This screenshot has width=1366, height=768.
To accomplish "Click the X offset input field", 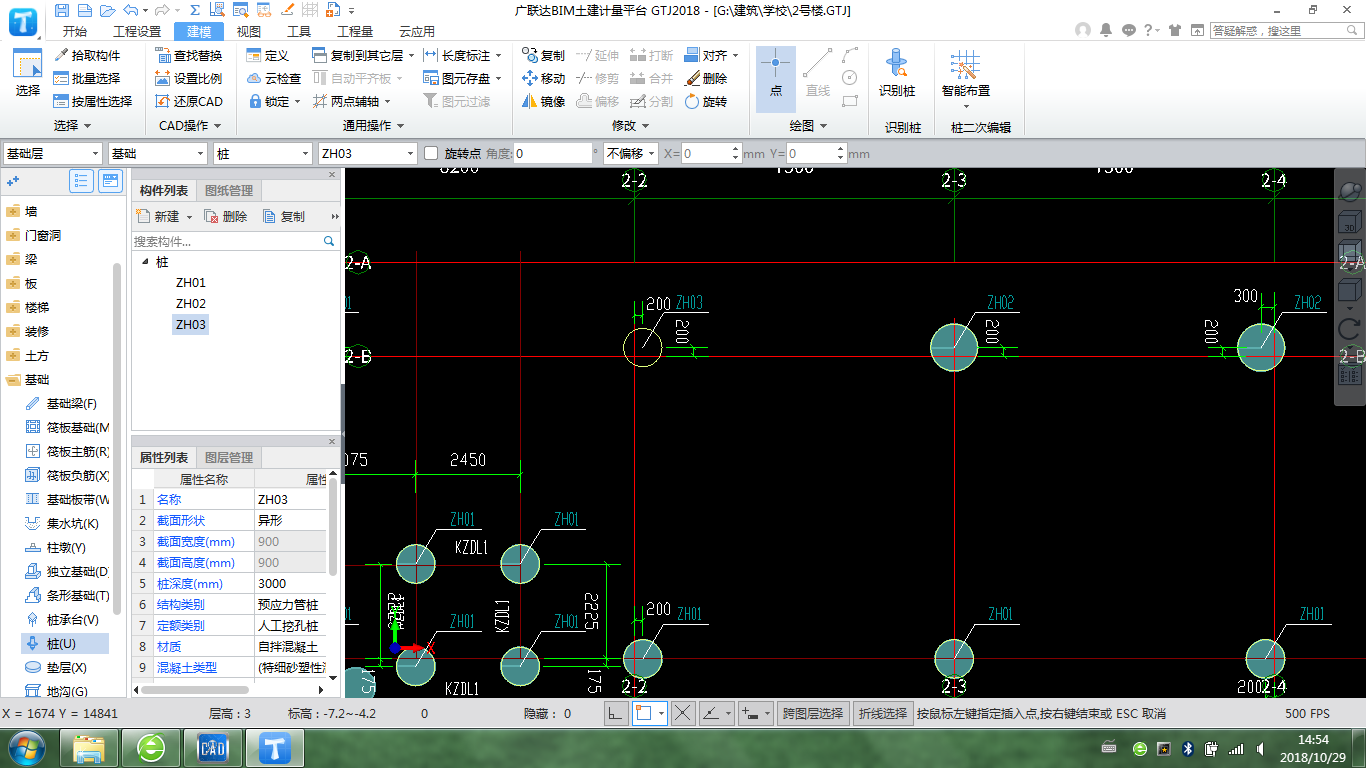I will [713, 153].
